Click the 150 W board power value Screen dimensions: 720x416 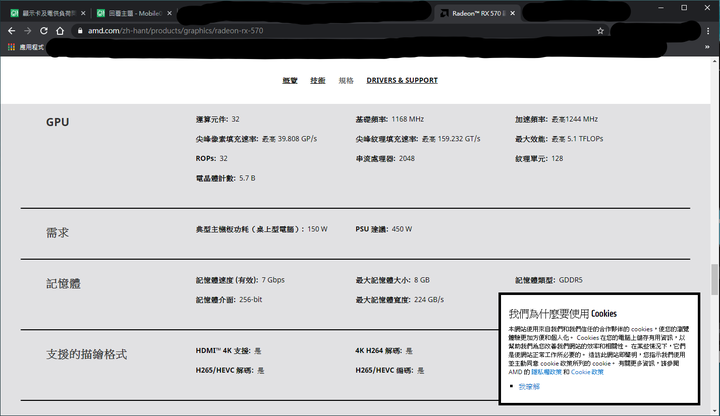317,229
